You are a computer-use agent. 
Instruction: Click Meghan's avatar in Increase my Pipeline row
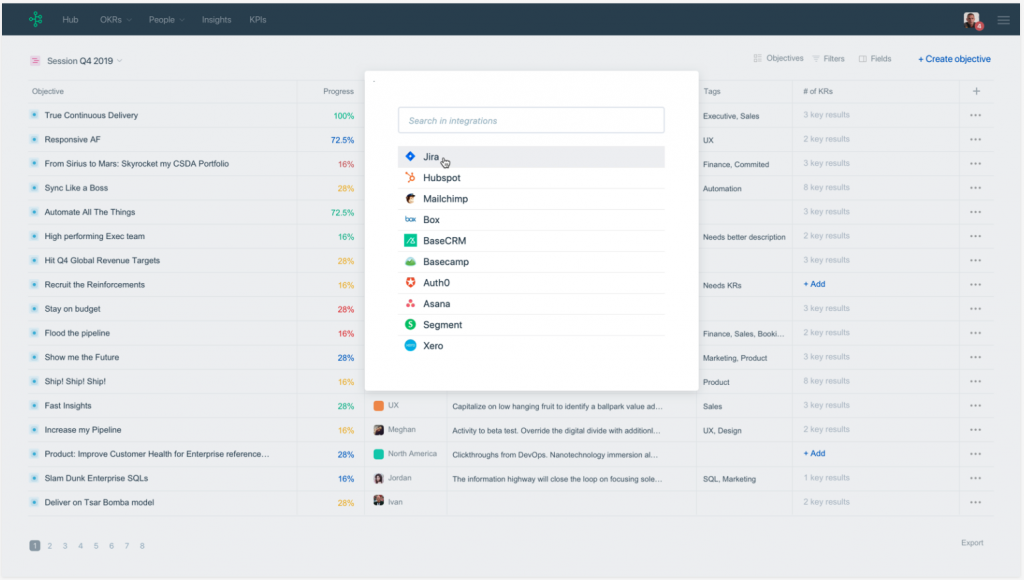(378, 430)
